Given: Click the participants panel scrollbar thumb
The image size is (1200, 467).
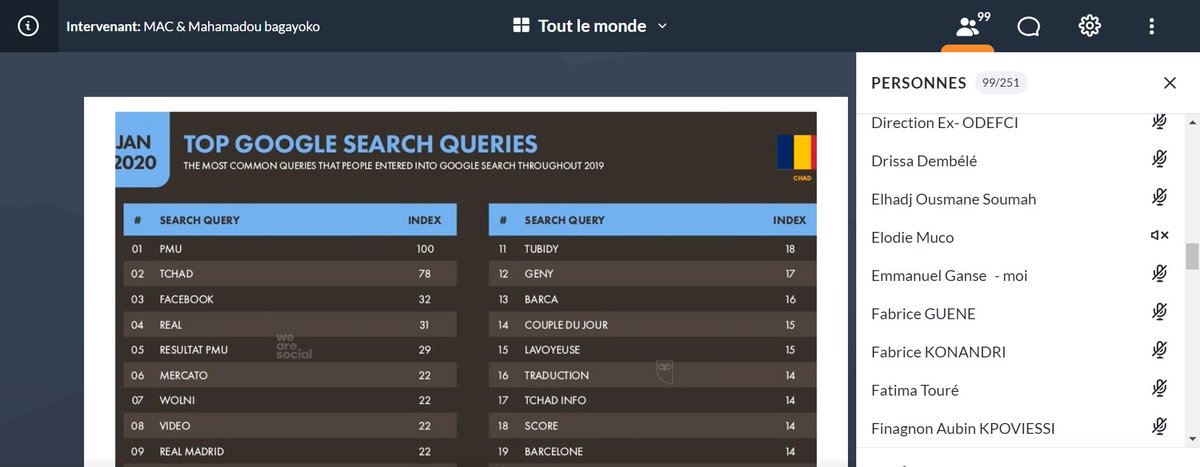Looking at the screenshot, I should click(x=1192, y=256).
